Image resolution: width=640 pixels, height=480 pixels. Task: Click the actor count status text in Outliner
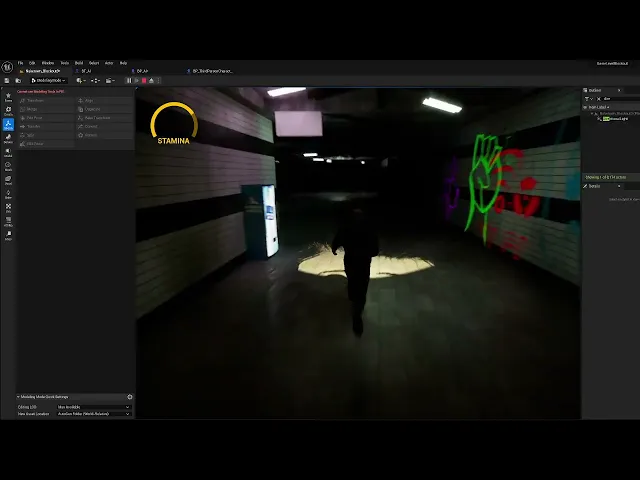point(606,178)
